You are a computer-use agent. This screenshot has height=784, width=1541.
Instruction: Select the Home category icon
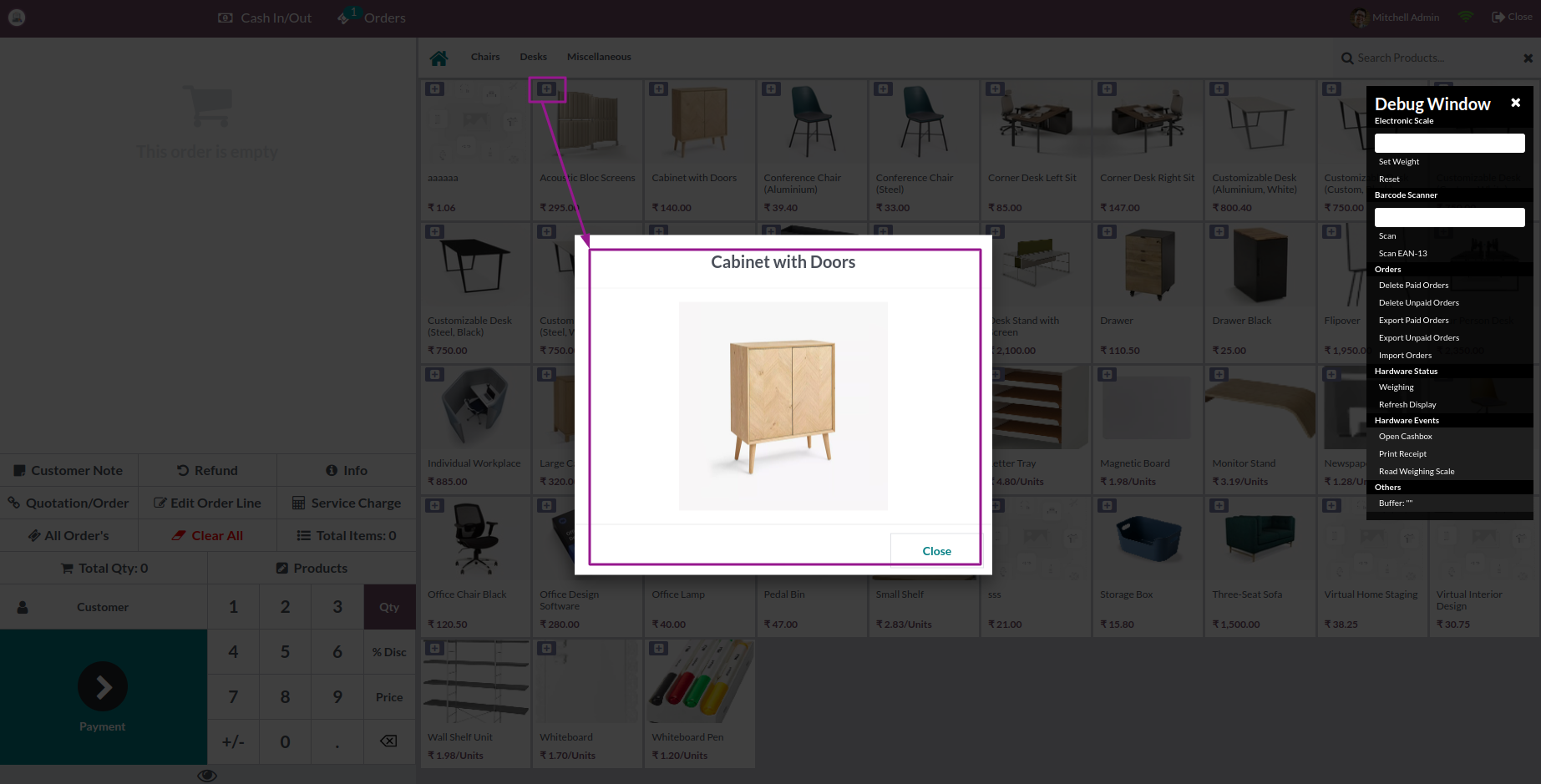[x=439, y=57]
